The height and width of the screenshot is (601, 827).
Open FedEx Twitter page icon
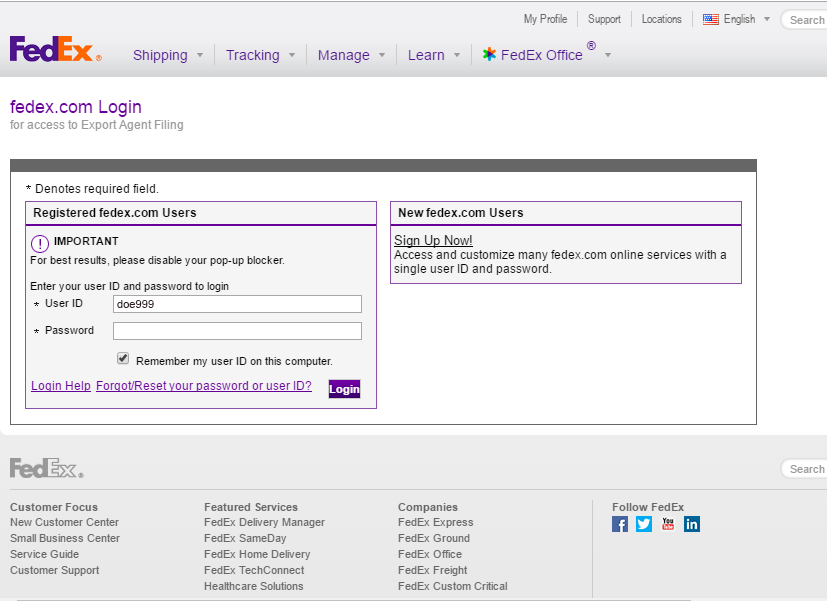point(643,524)
